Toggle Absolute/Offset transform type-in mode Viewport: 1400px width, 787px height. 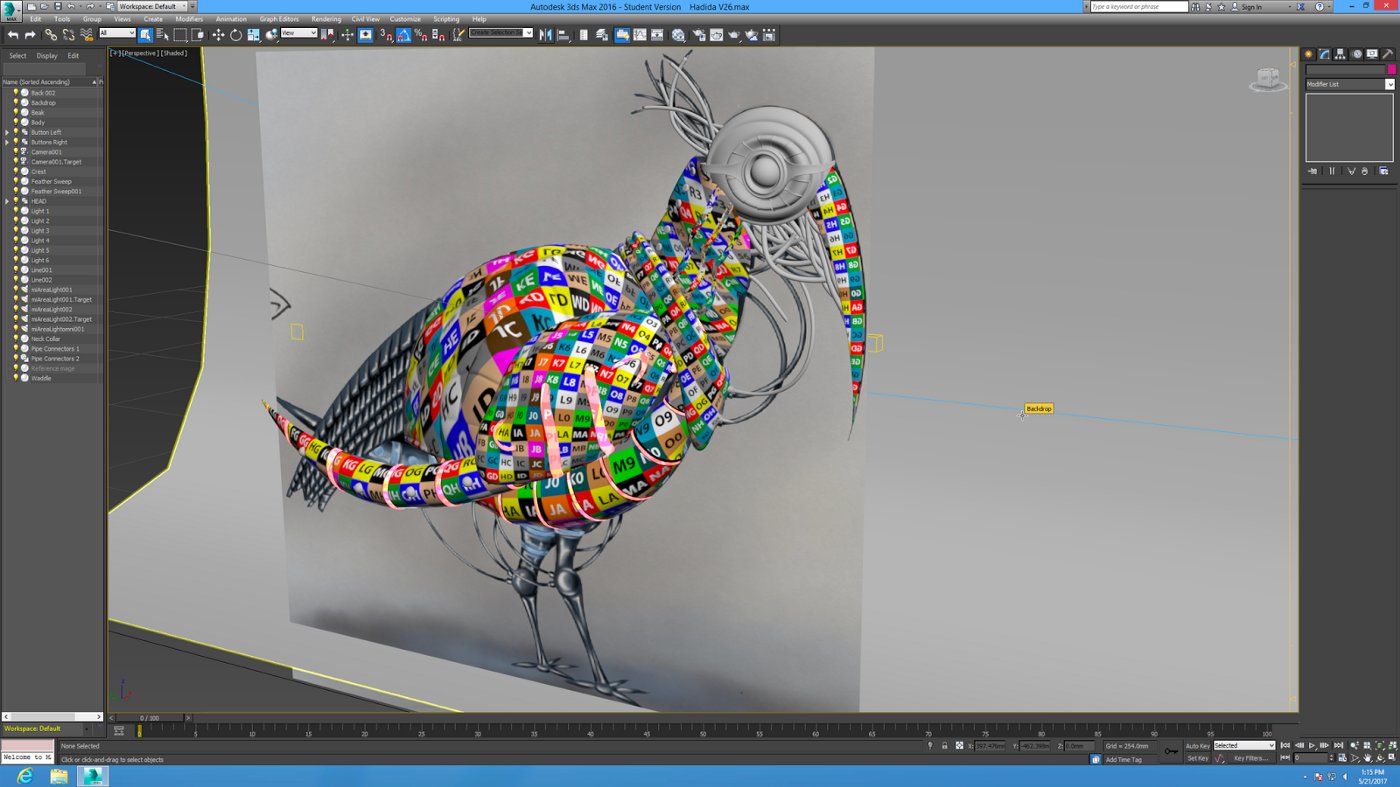point(959,745)
